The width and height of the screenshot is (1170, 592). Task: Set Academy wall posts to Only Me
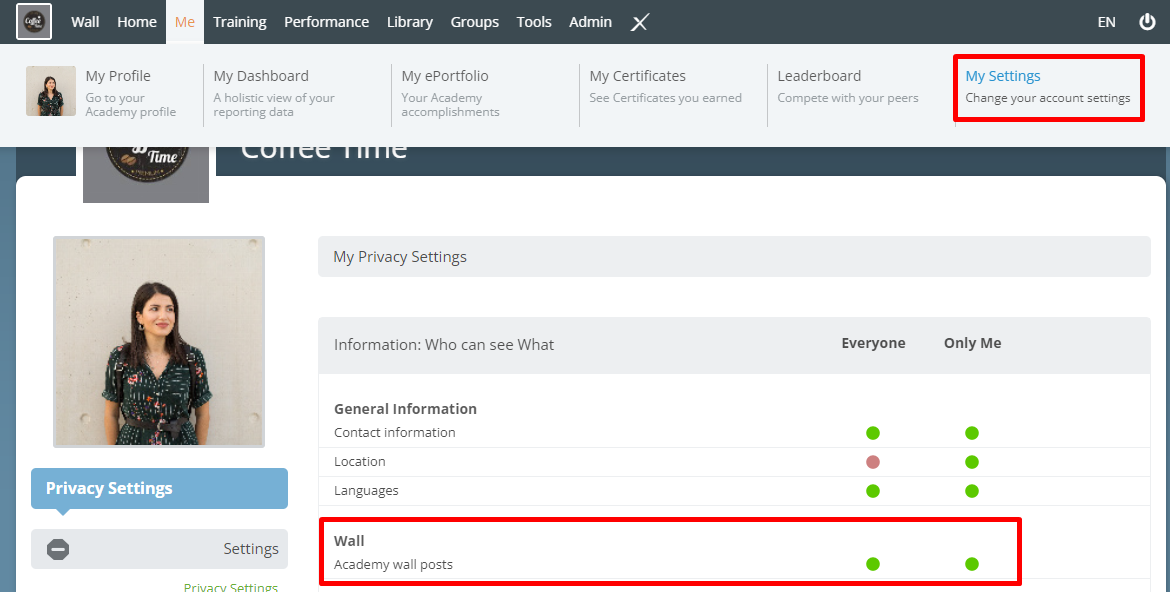tap(972, 564)
